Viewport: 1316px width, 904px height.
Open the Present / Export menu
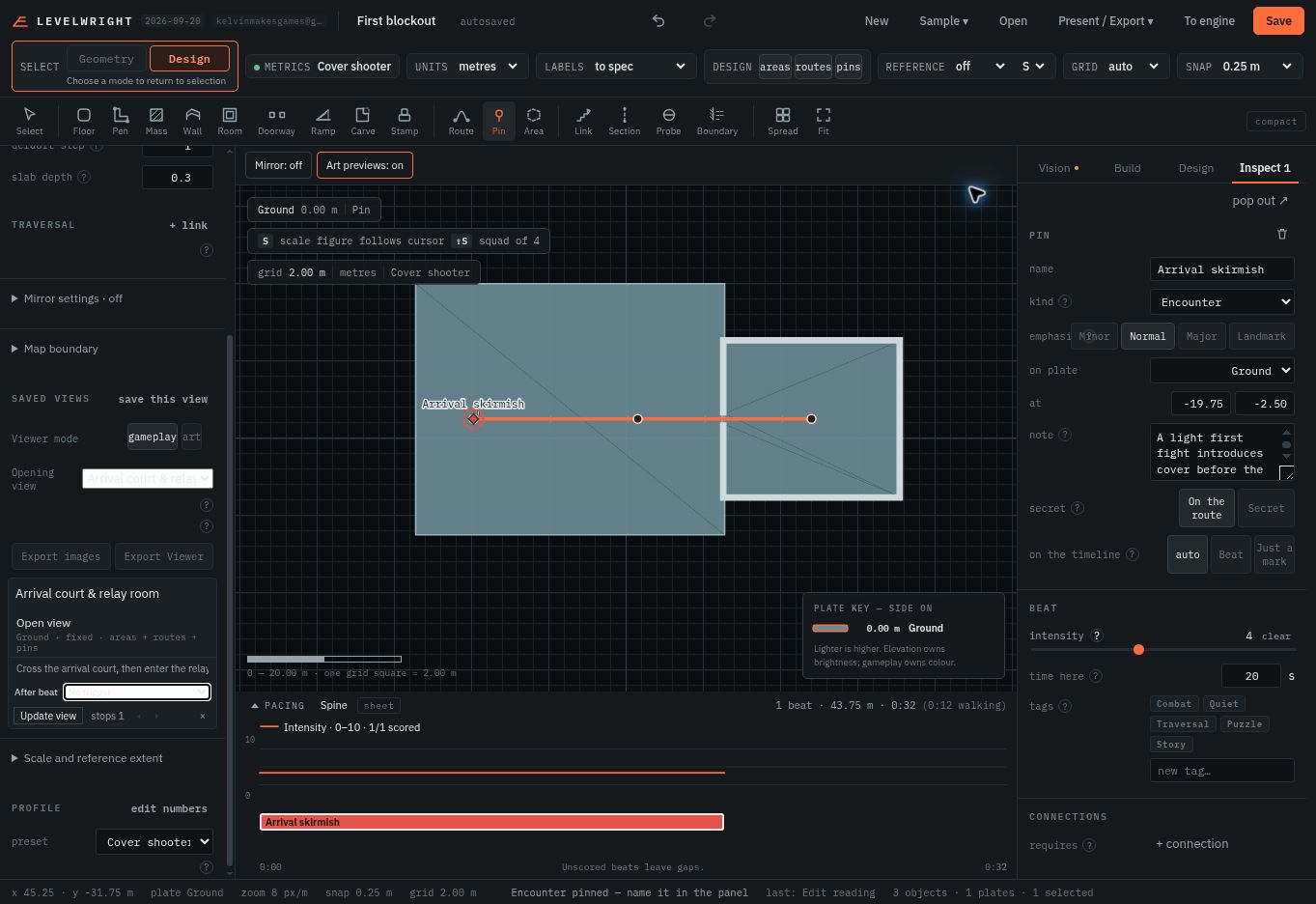pos(1106,21)
